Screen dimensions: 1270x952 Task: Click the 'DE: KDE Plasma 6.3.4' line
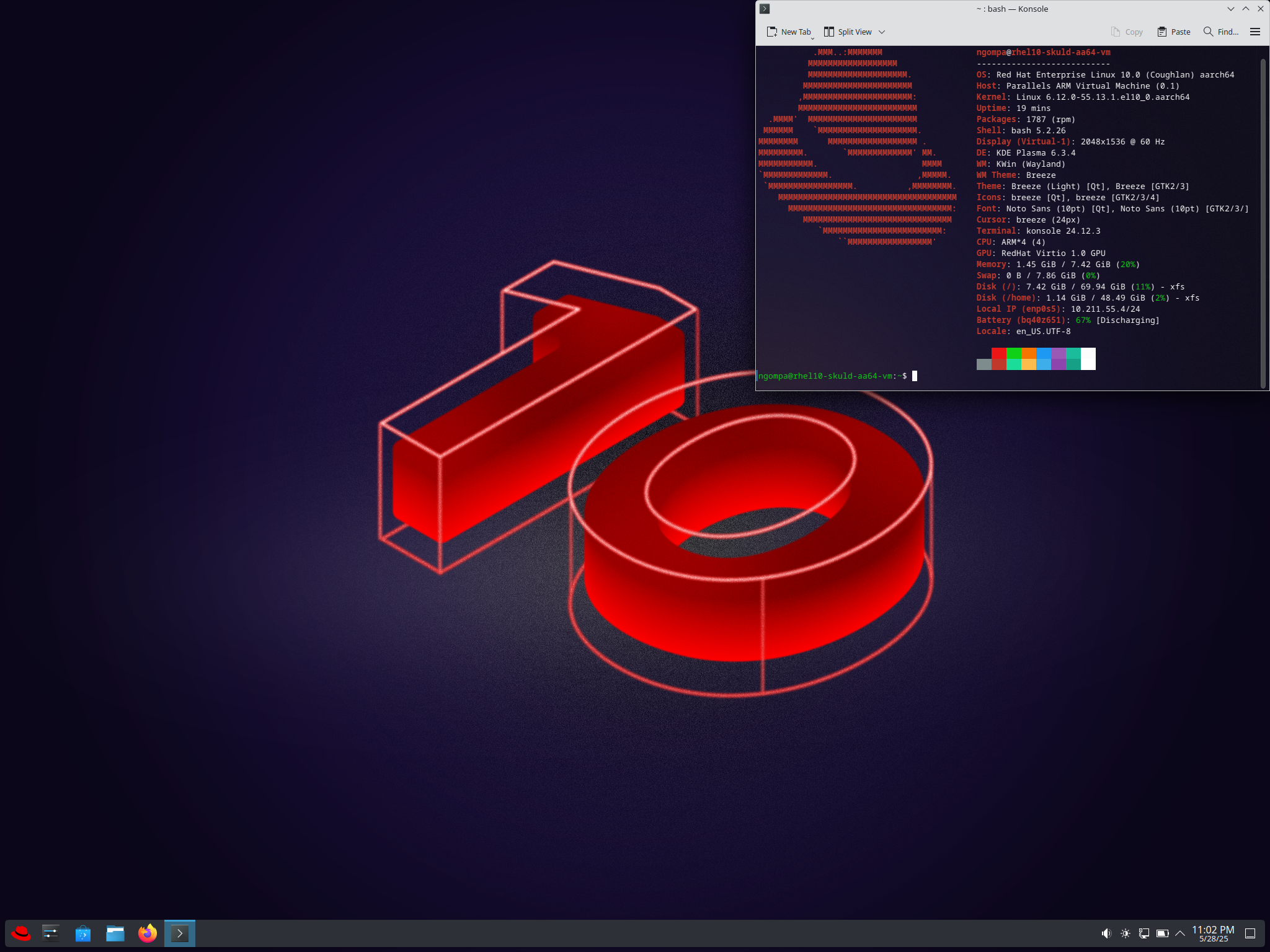tap(1026, 153)
